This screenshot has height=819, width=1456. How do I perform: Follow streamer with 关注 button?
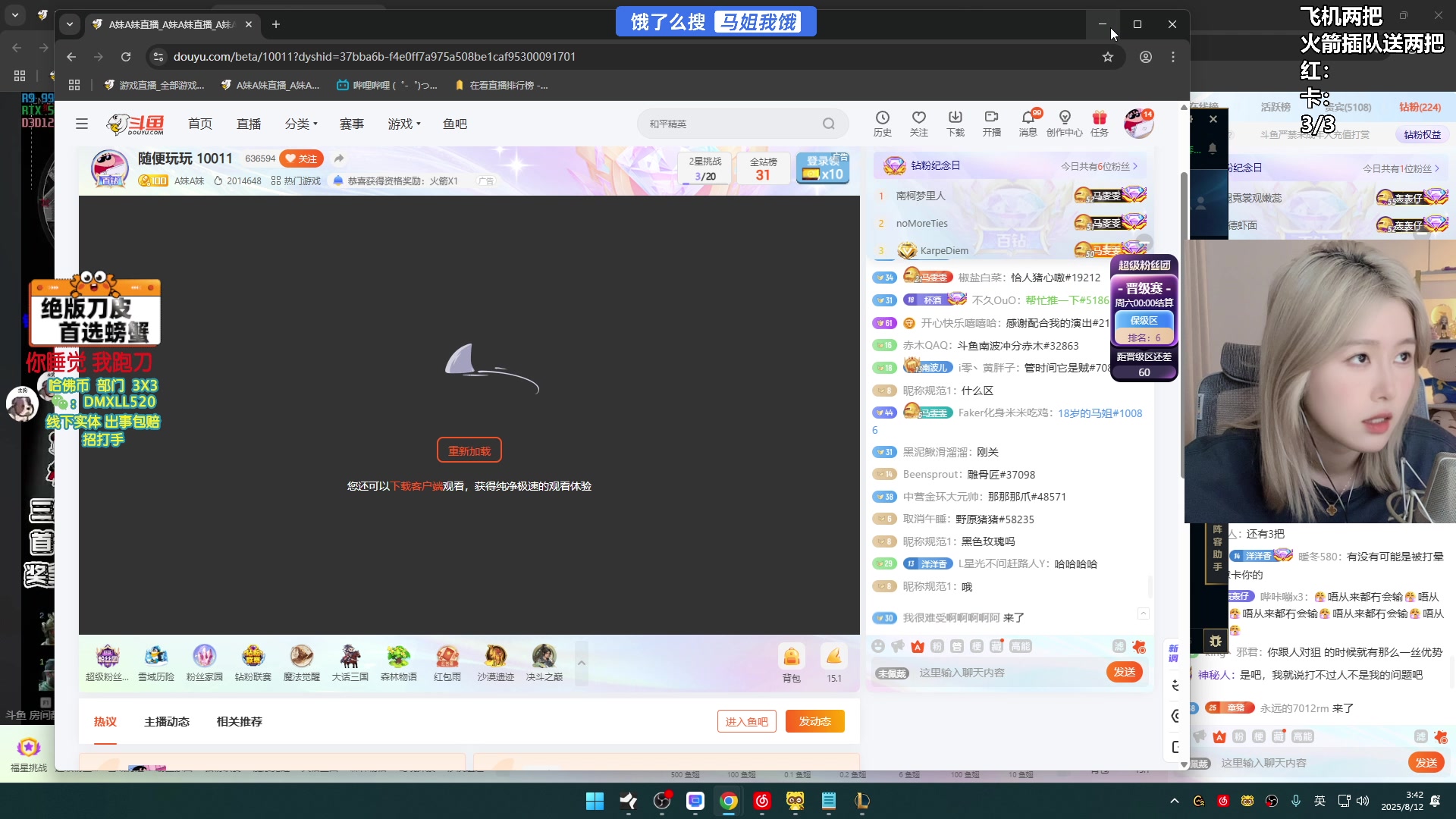pos(302,158)
